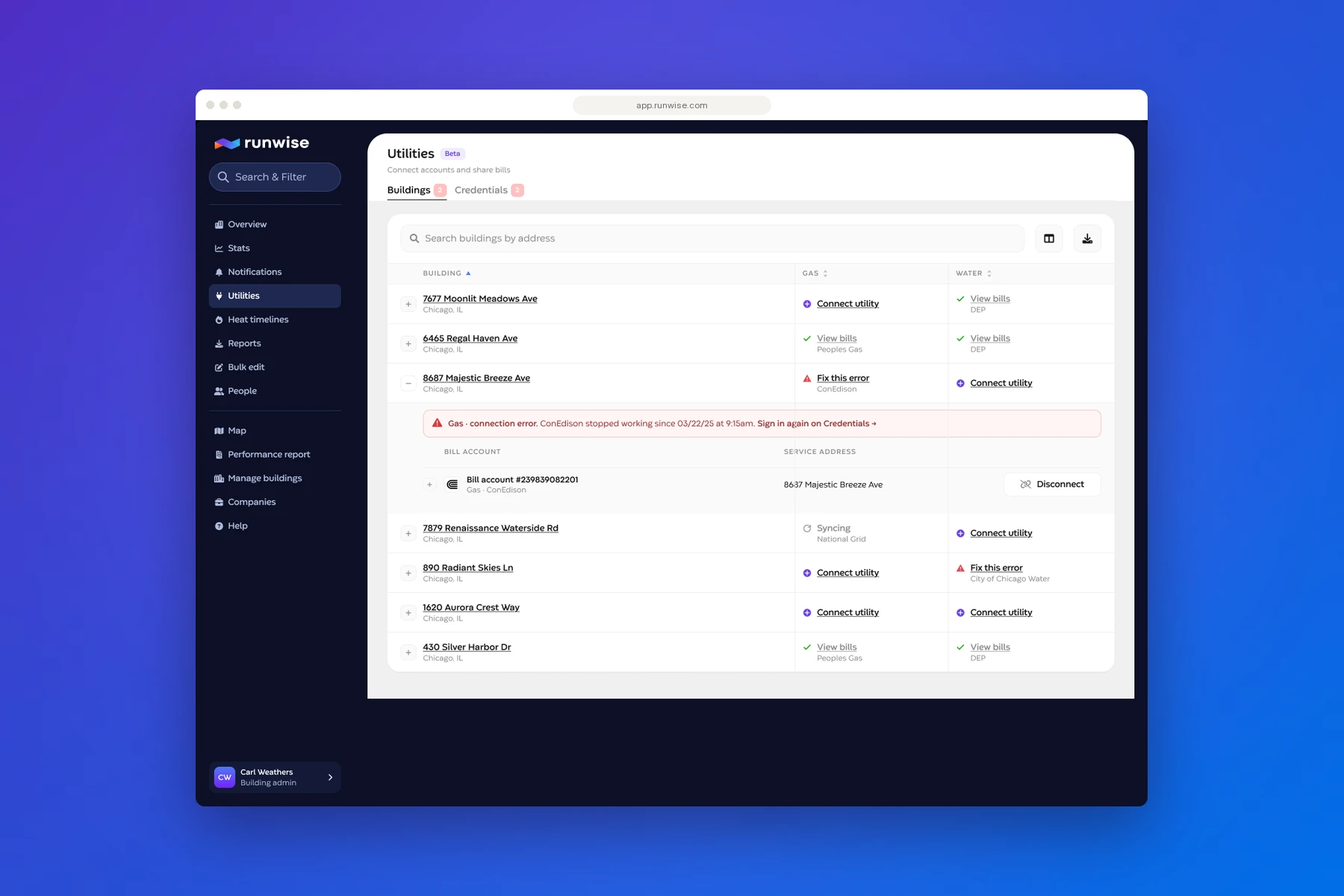View Peoples Gas bills for 430 Silver Harbor
The width and height of the screenshot is (1344, 896).
837,647
